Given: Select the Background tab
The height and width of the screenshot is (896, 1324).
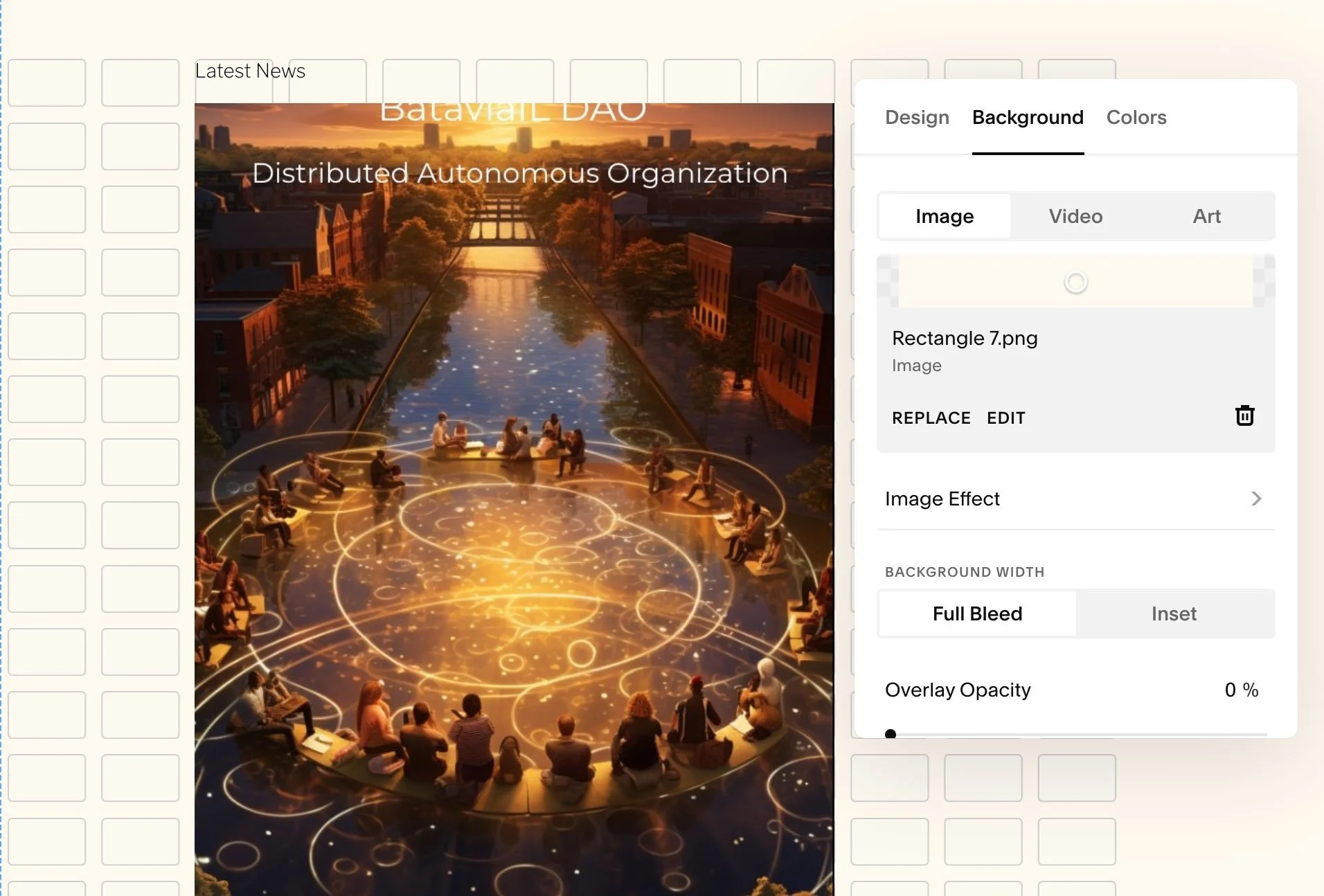Looking at the screenshot, I should click(x=1028, y=118).
